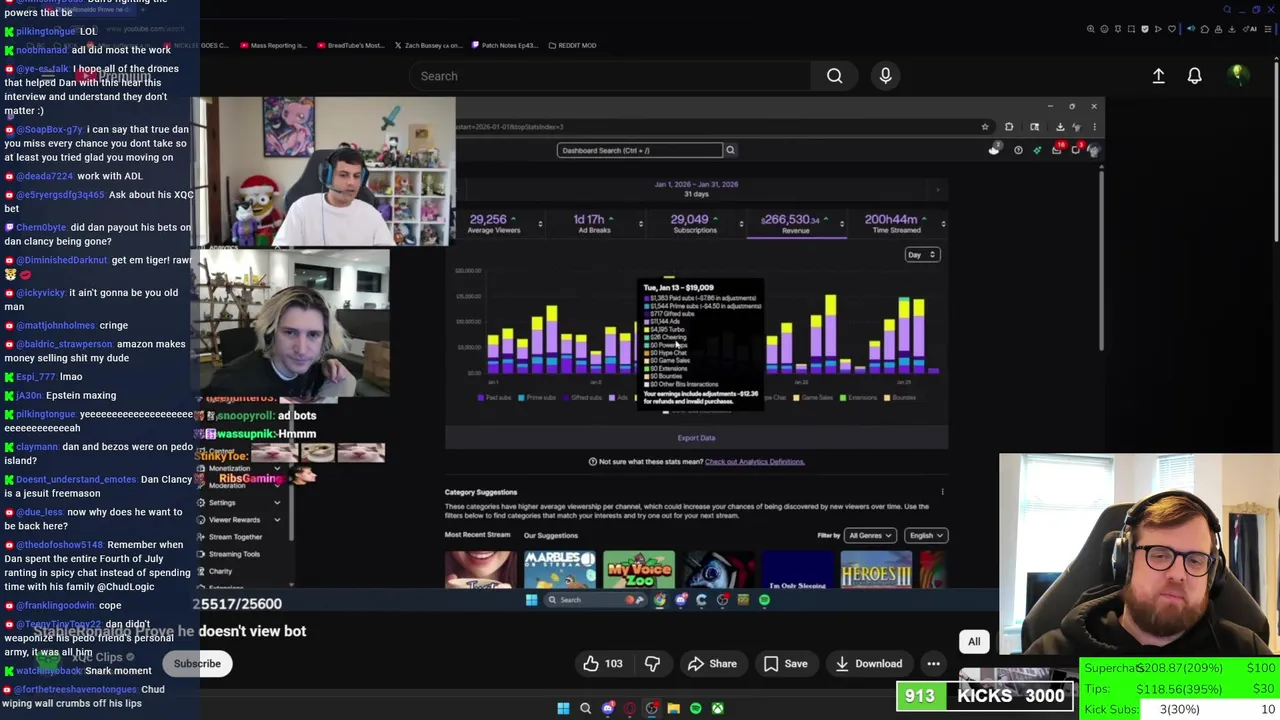Open Twitch dashboard profile avatar
Image resolution: width=1280 pixels, height=720 pixels.
[x=1094, y=150]
